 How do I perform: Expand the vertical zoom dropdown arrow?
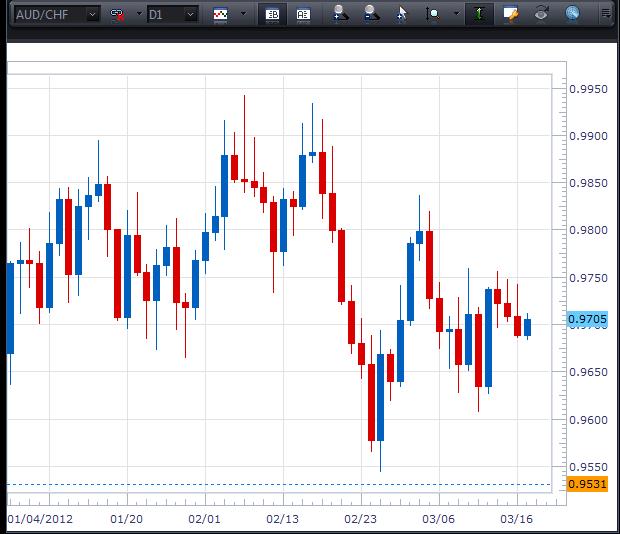[456, 14]
